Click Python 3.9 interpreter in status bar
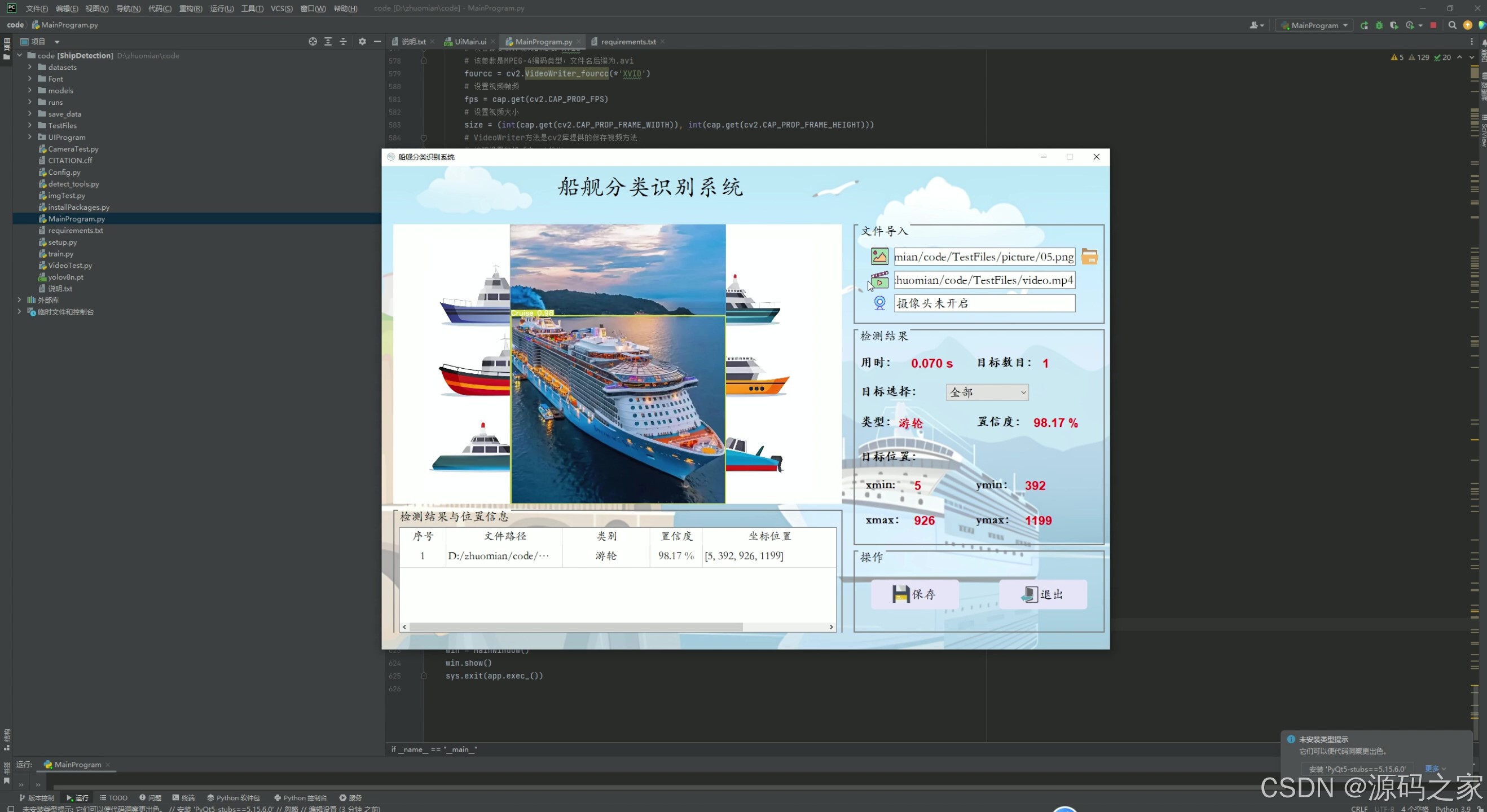 tap(1453, 808)
